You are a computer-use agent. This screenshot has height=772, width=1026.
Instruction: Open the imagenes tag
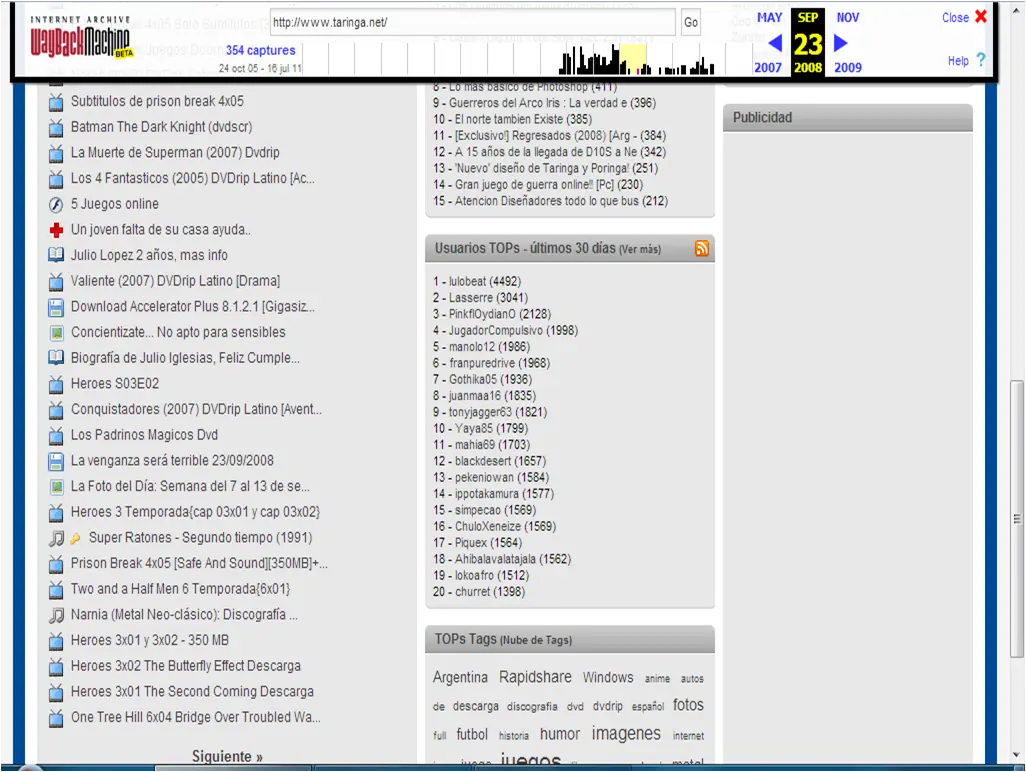626,734
